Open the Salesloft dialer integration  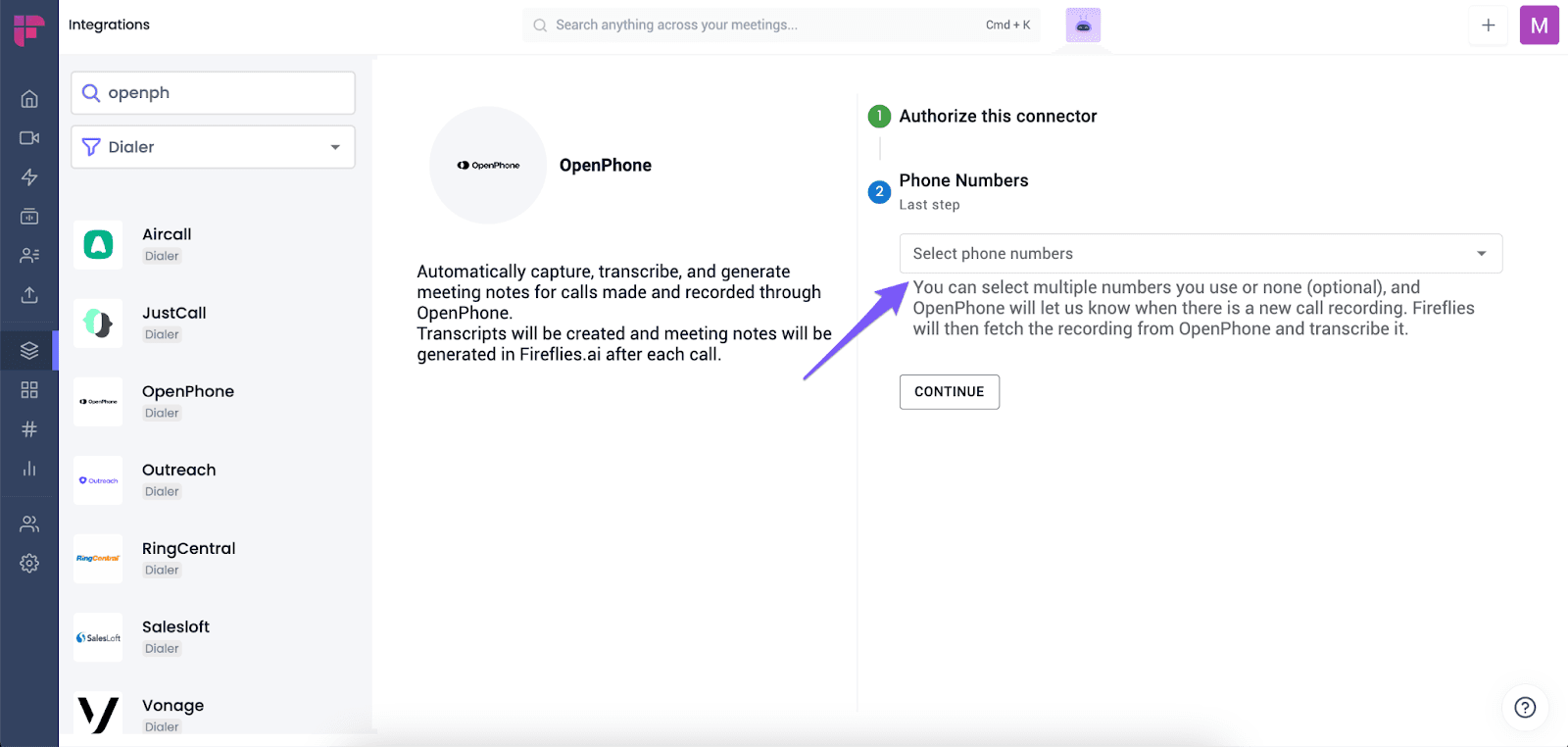coord(214,637)
